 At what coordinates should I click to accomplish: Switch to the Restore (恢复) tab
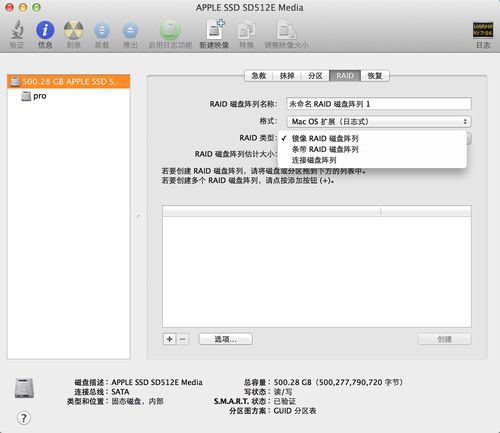[x=375, y=76]
